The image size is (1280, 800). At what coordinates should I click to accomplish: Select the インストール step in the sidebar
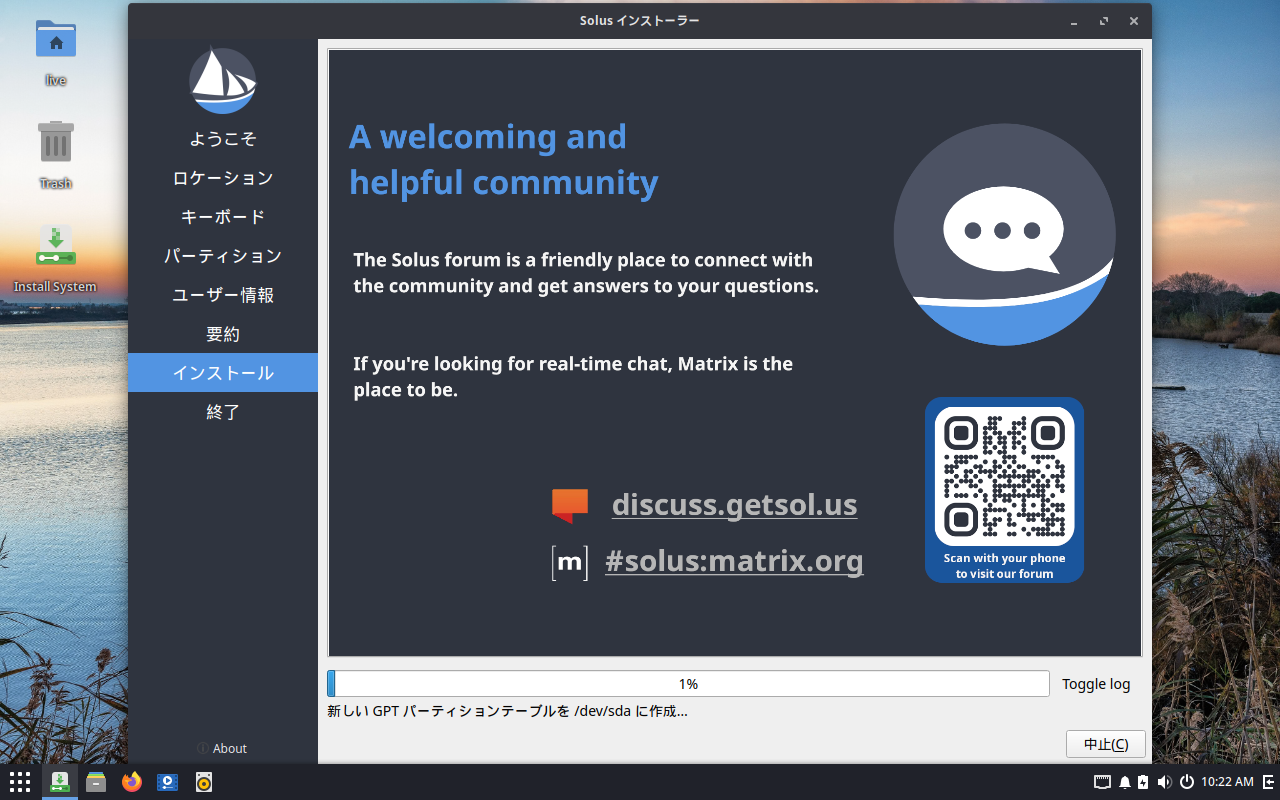pos(223,373)
